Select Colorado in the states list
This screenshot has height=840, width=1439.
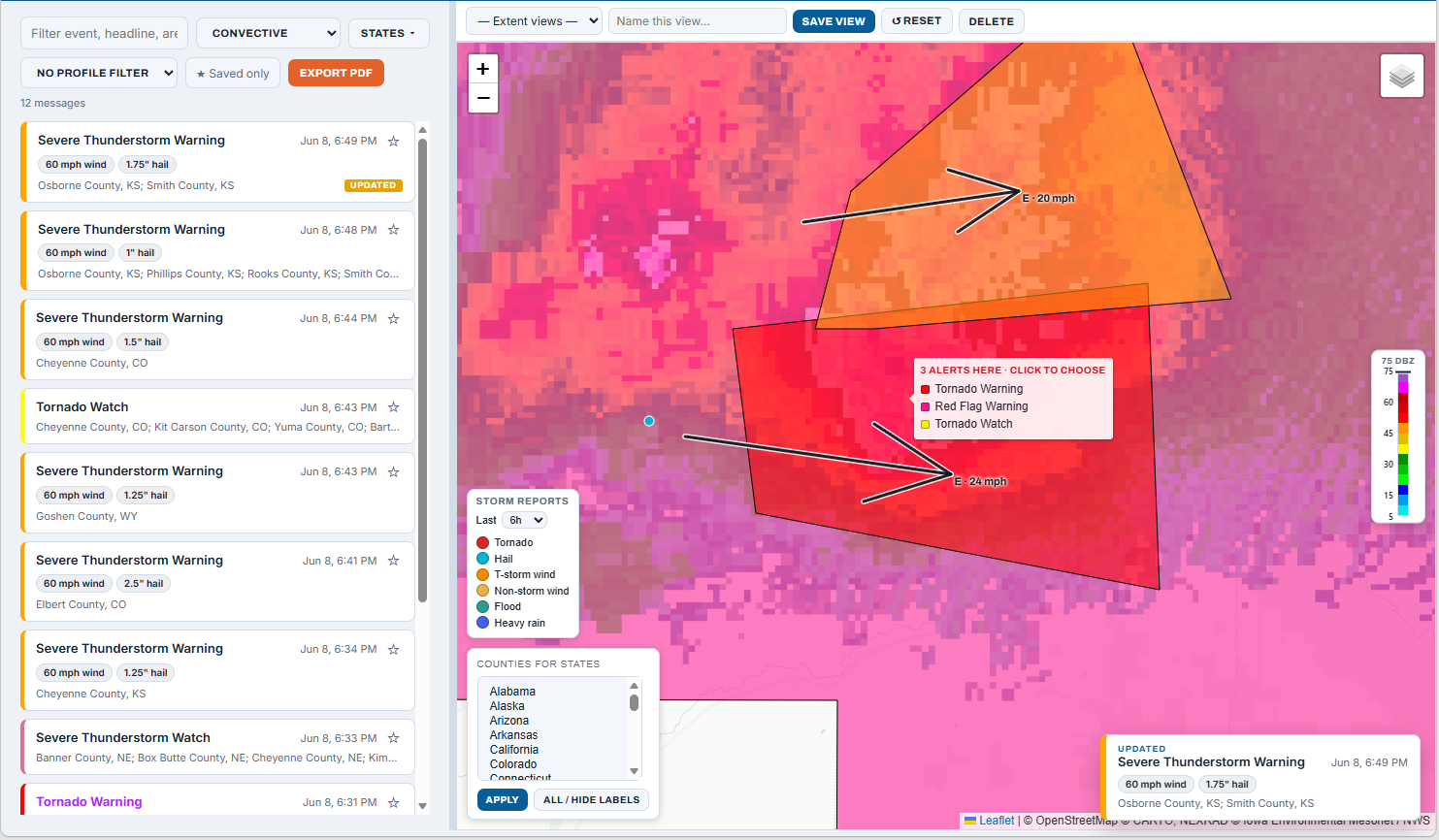pyautogui.click(x=513, y=764)
